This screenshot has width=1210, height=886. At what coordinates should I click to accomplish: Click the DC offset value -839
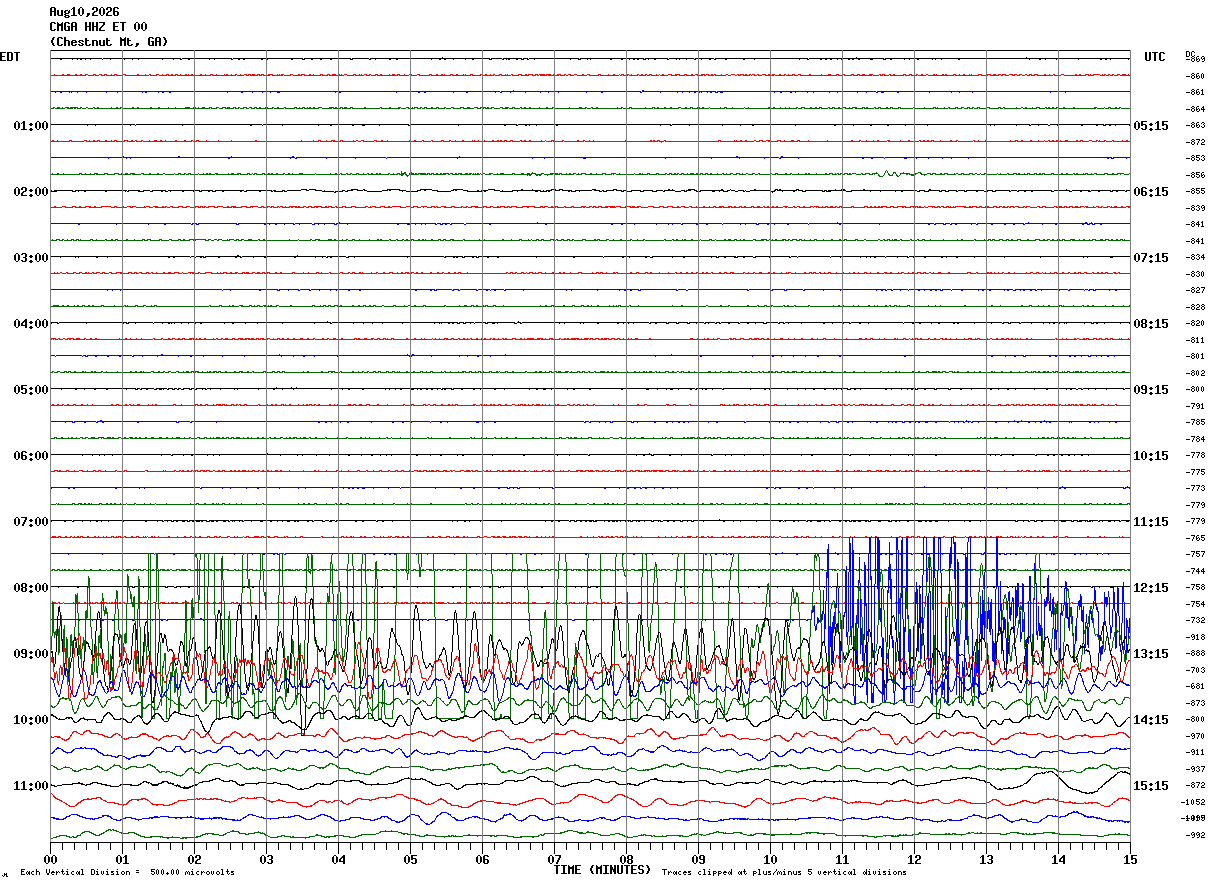pyautogui.click(x=1195, y=208)
